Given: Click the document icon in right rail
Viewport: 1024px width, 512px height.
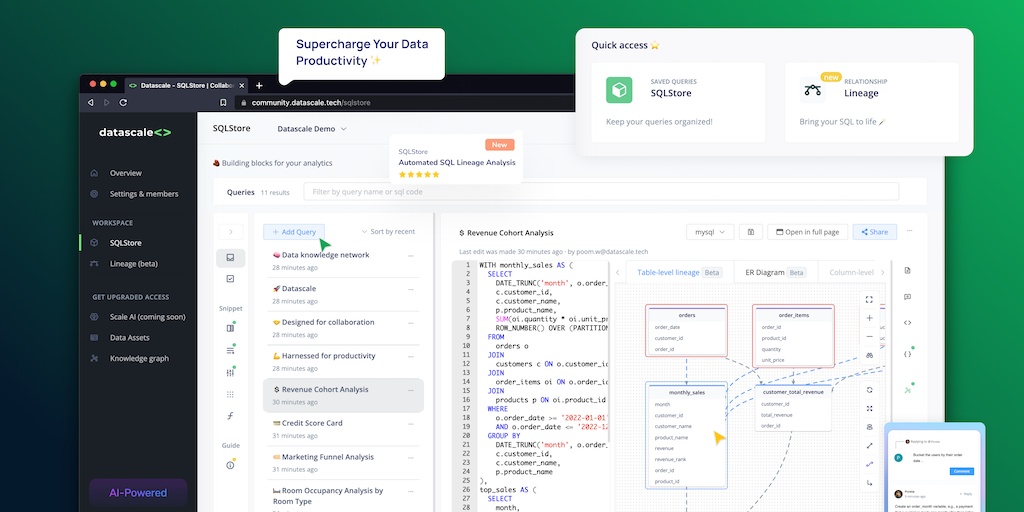Looking at the screenshot, I should [x=907, y=270].
